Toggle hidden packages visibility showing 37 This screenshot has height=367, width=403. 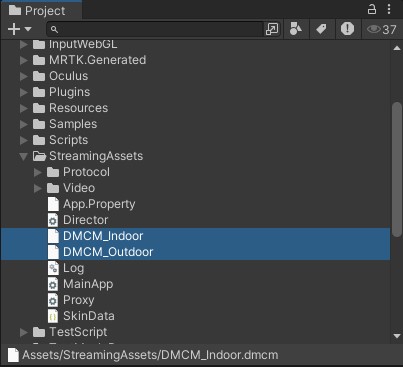click(382, 29)
